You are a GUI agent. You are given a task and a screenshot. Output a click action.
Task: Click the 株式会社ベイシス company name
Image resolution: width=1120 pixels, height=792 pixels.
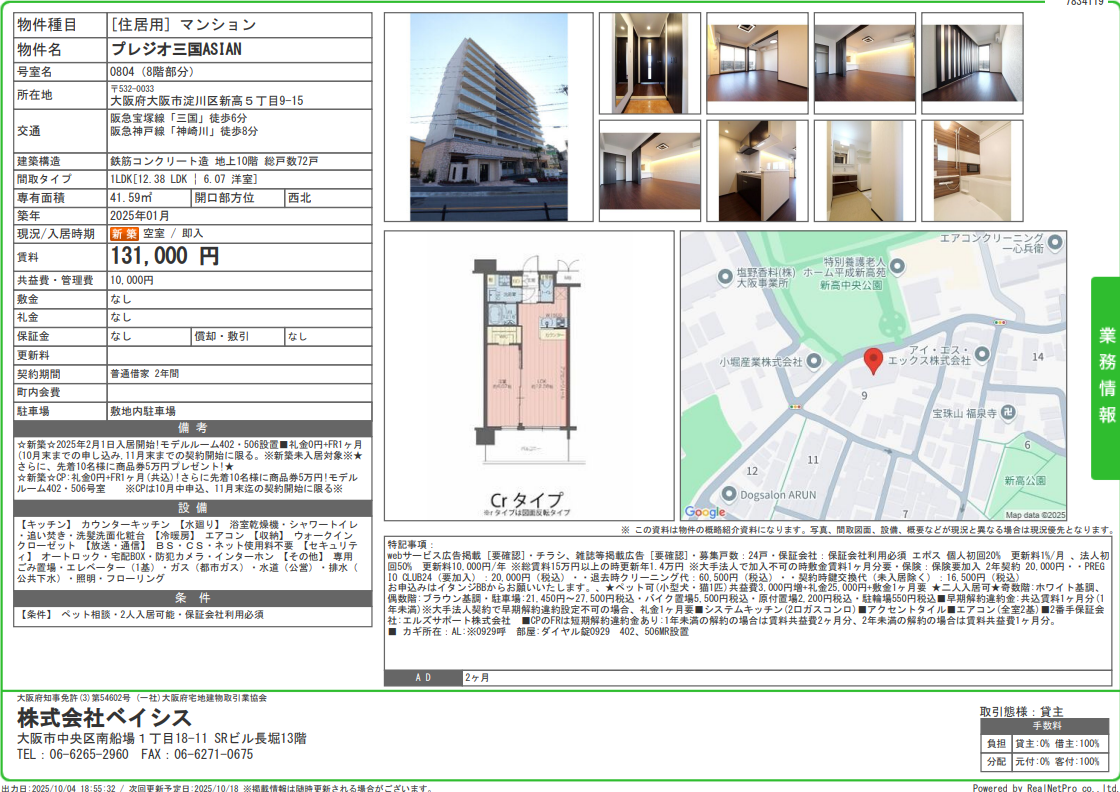[104, 718]
